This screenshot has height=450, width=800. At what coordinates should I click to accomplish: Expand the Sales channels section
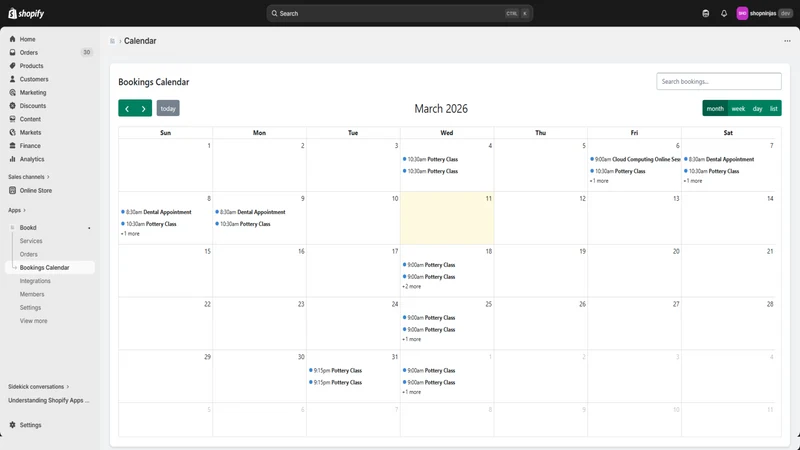pyautogui.click(x=29, y=177)
